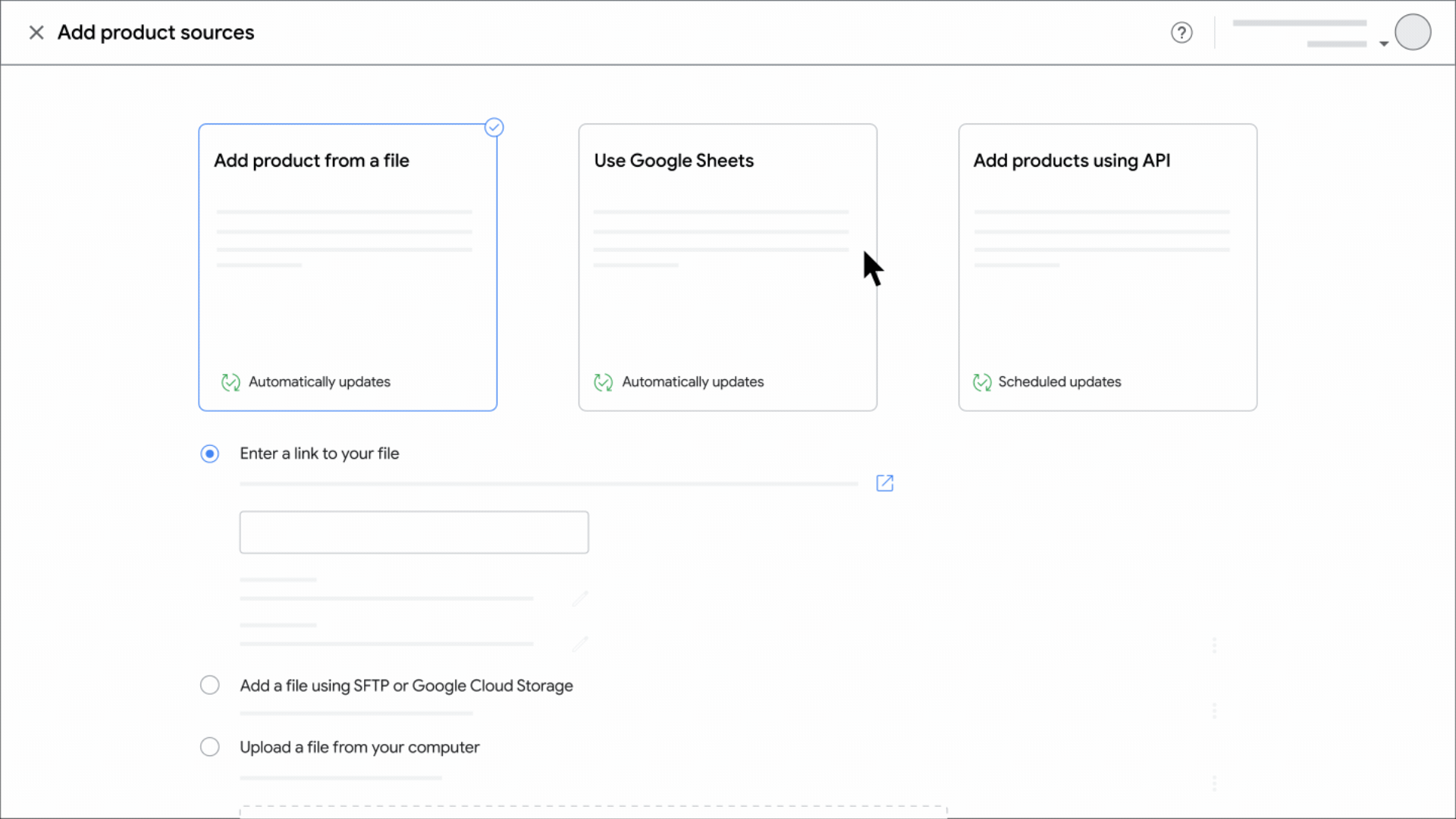Choose the Use Google Sheets card
Image resolution: width=1456 pixels, height=819 pixels.
pos(727,303)
